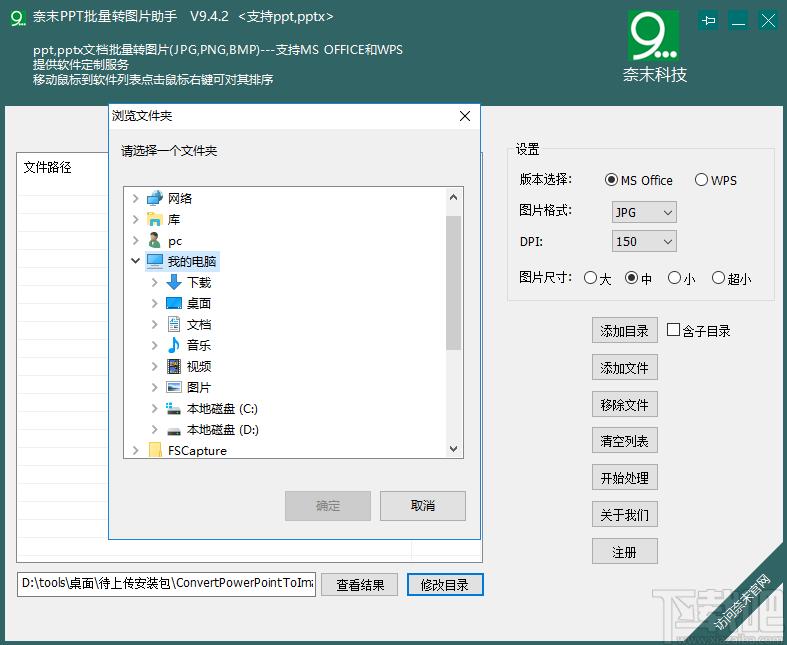Click the 清空列表 button

coord(624,441)
